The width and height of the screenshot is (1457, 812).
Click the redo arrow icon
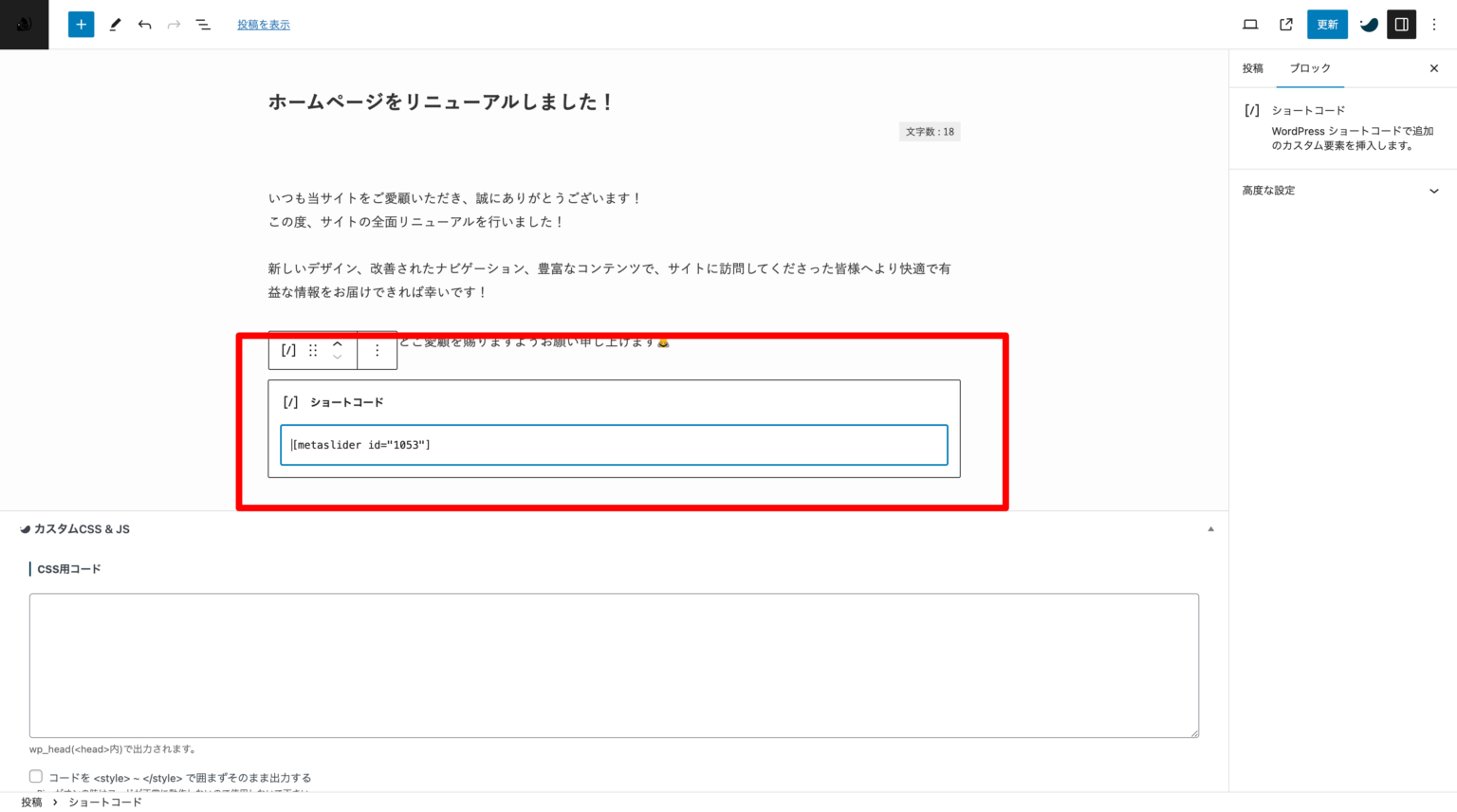(174, 24)
